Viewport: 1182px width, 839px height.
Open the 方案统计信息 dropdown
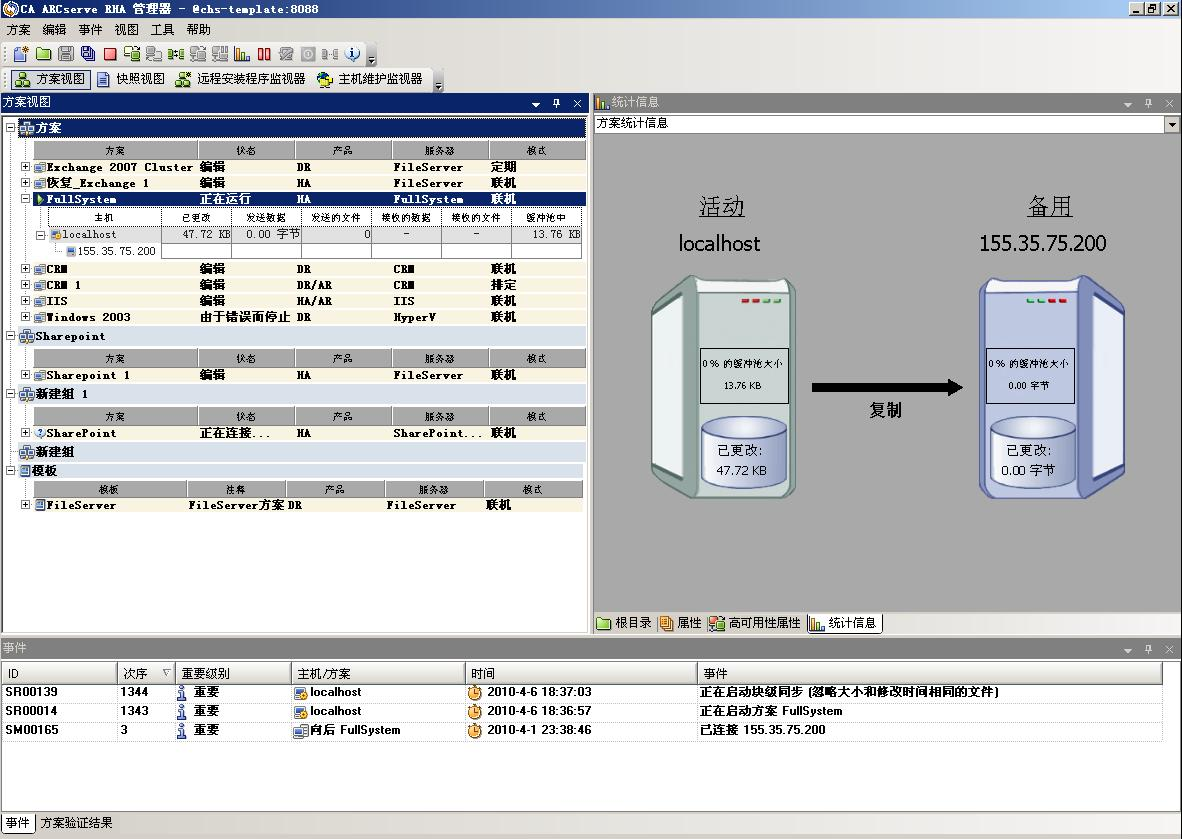1172,124
